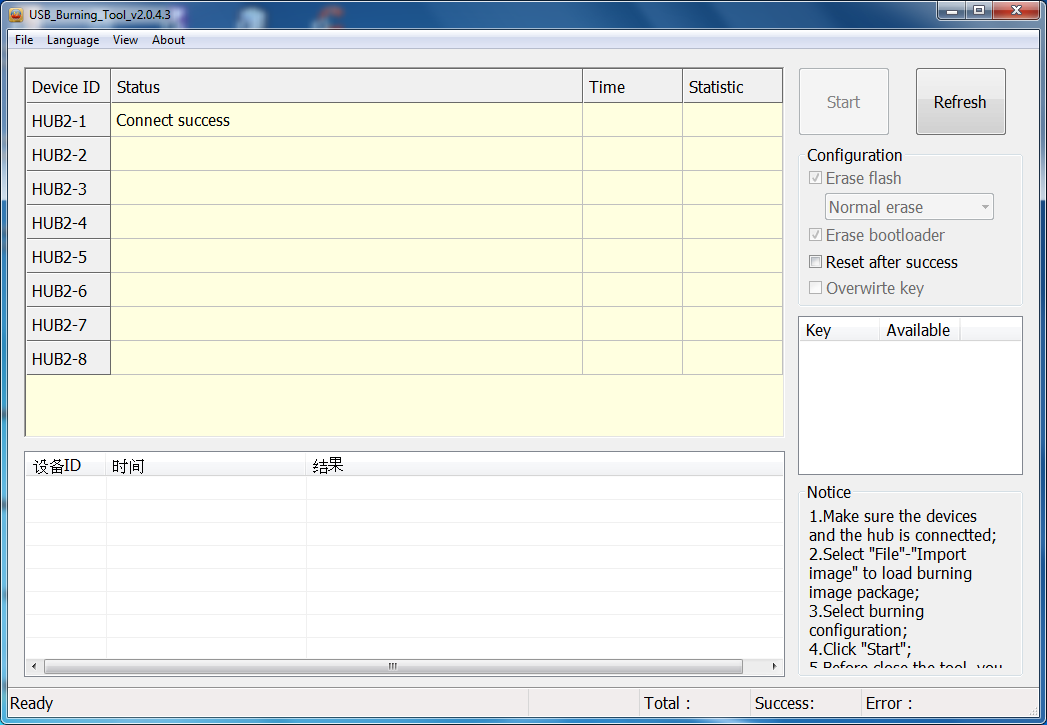Open the Language menu
1047x725 pixels.
(x=73, y=40)
